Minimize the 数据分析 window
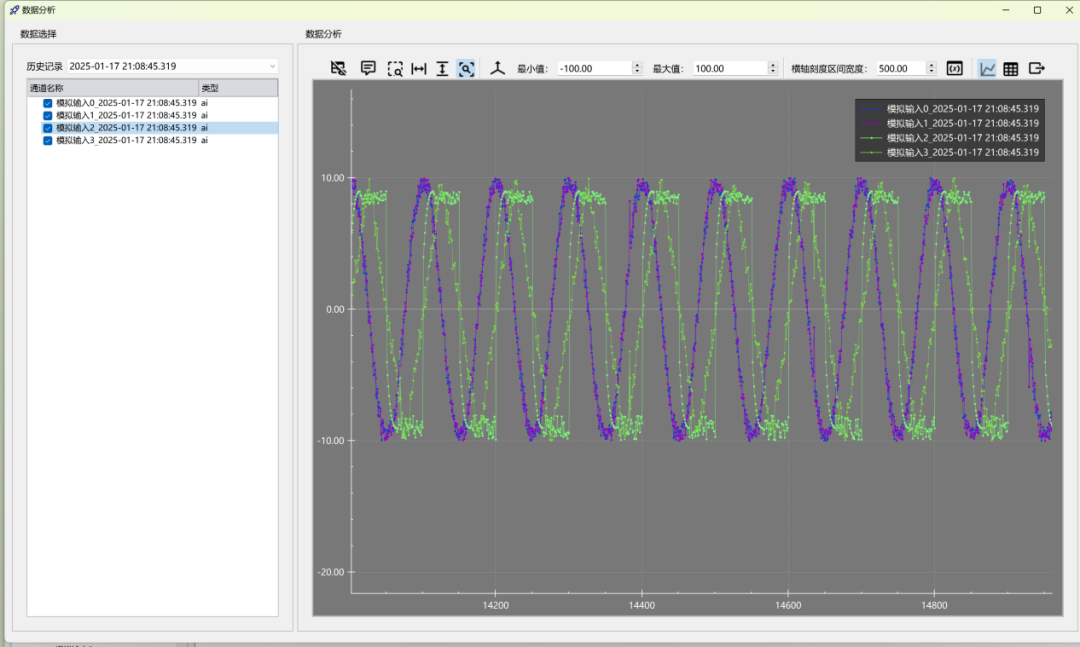This screenshot has height=647, width=1080. (x=1006, y=10)
